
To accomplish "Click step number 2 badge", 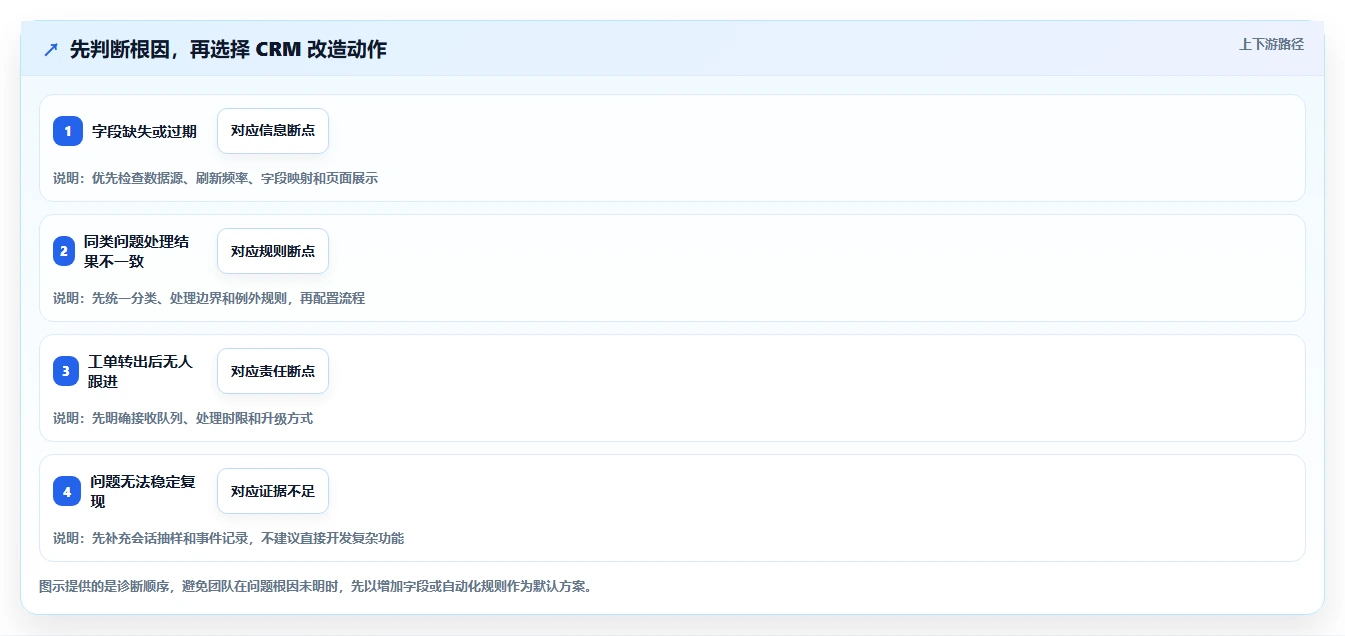I will click(x=64, y=251).
